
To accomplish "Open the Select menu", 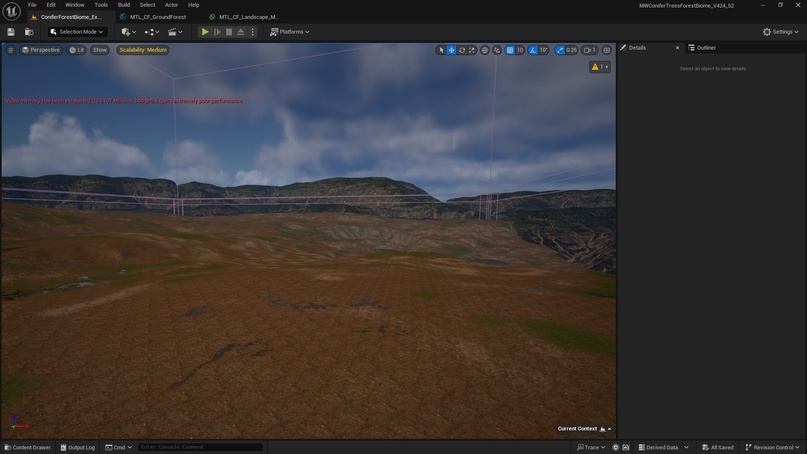I will coord(147,5).
